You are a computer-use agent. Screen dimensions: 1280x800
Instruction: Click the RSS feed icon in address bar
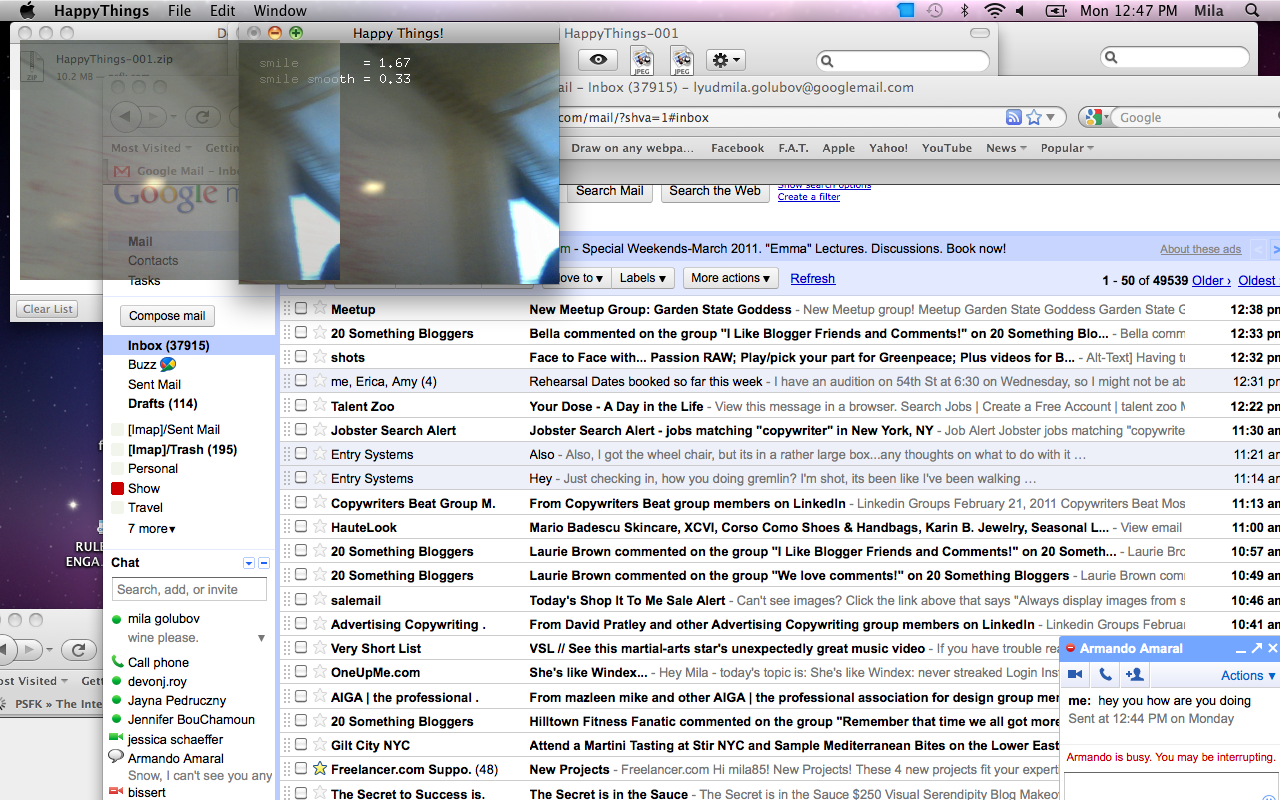pyautogui.click(x=1014, y=117)
